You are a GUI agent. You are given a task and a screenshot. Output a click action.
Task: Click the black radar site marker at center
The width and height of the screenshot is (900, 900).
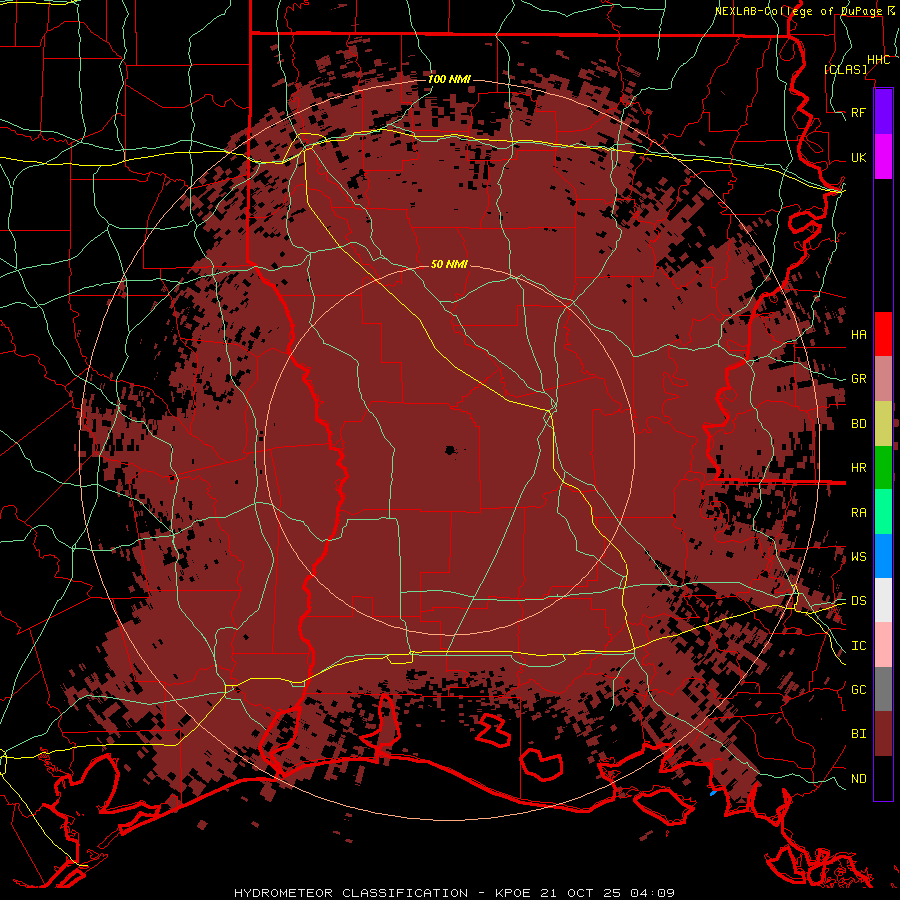click(451, 450)
